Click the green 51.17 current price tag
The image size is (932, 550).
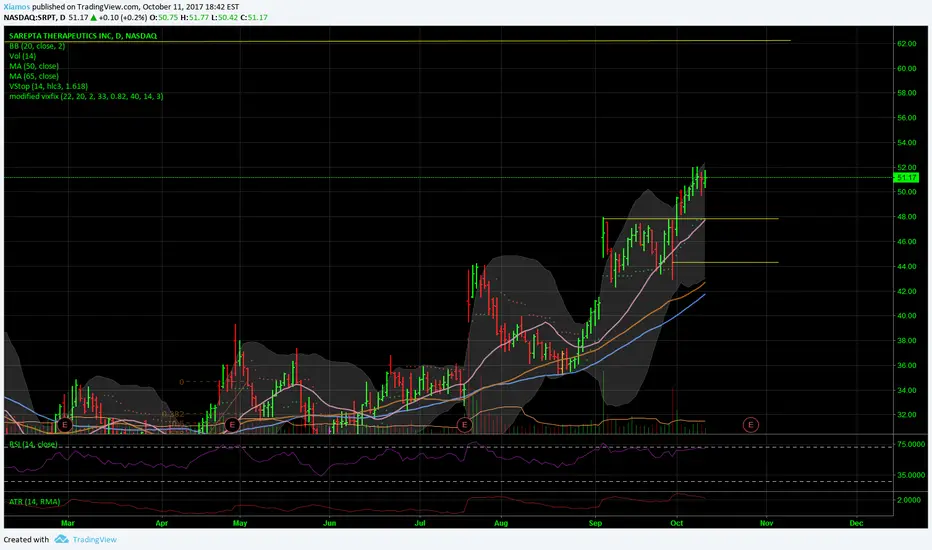pos(906,178)
